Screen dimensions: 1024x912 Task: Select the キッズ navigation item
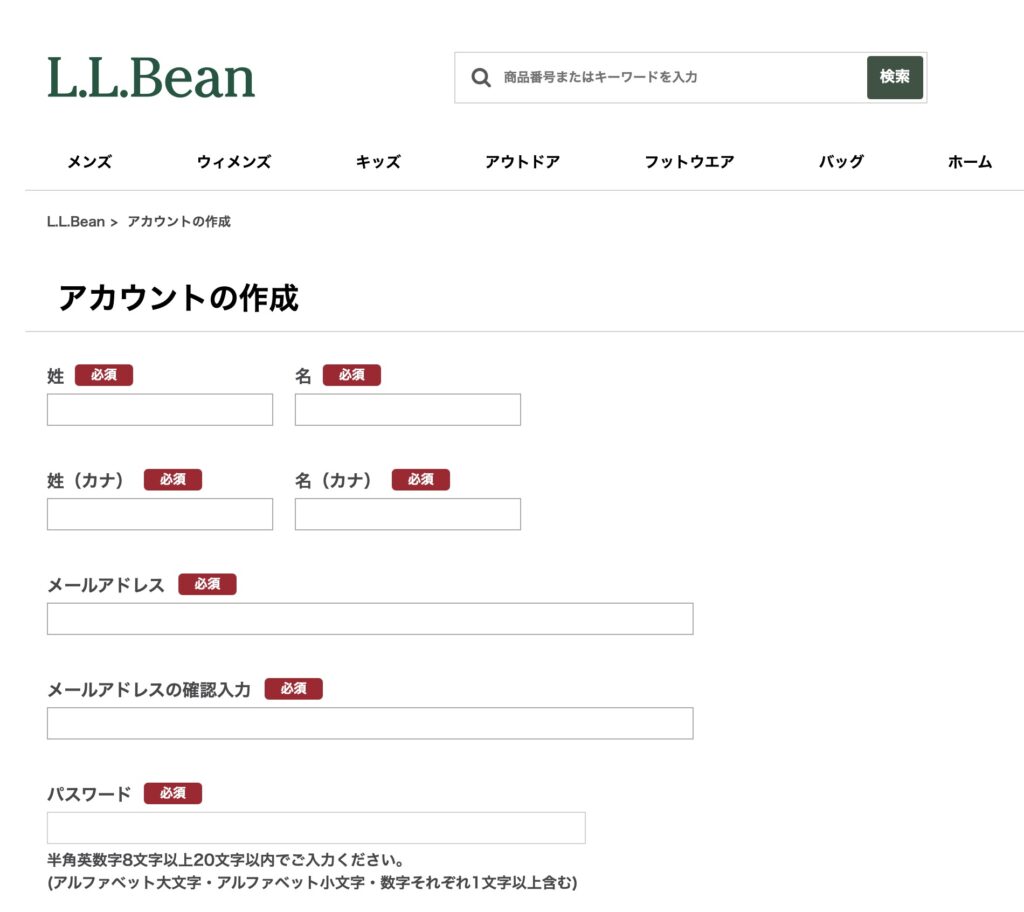tap(377, 161)
